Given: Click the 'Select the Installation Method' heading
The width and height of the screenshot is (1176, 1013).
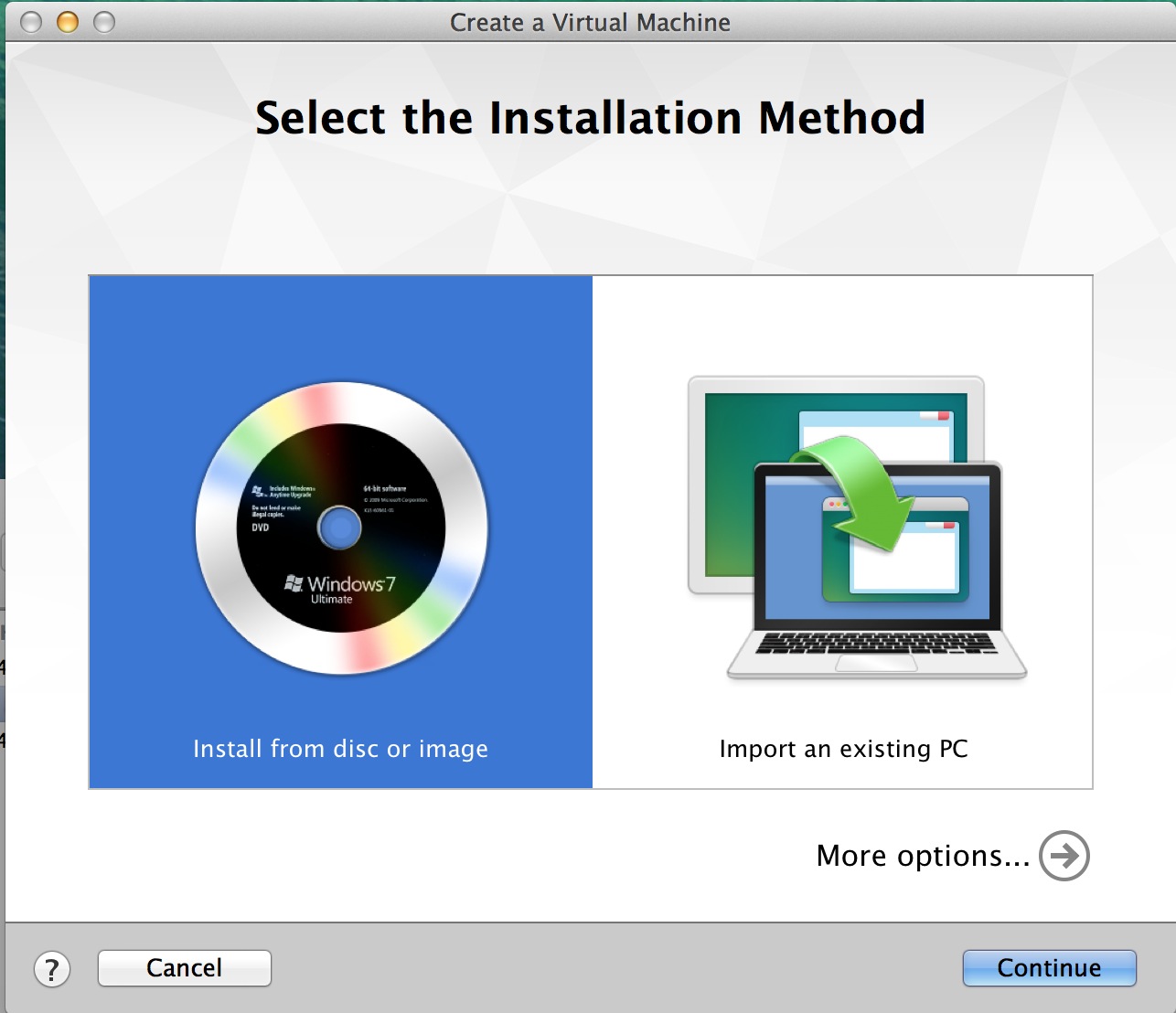Looking at the screenshot, I should click(x=590, y=118).
